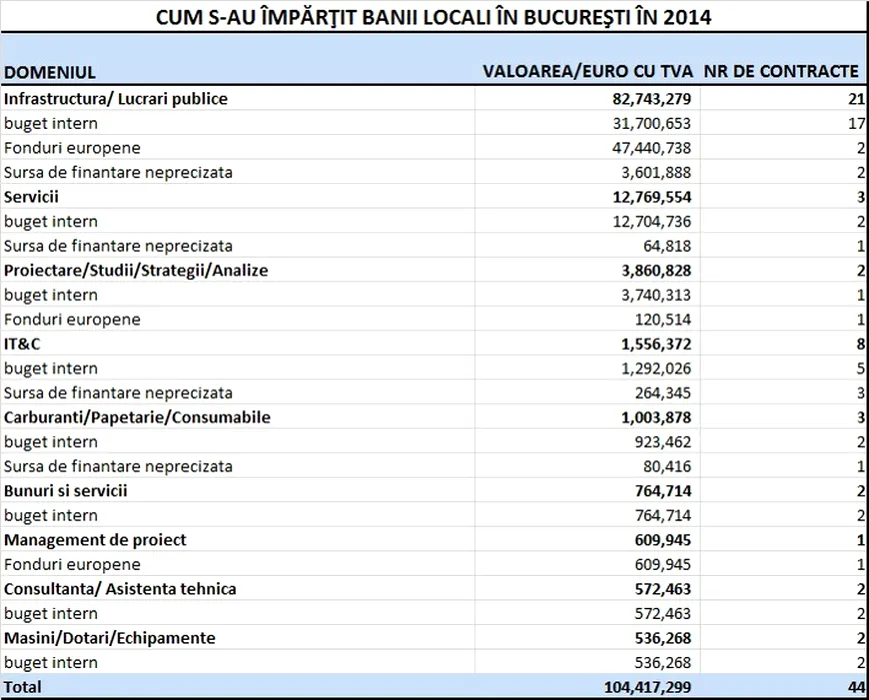Click the Carburanti/Papetarie/Consumabile row label
This screenshot has width=869, height=700.
[x=137, y=417]
